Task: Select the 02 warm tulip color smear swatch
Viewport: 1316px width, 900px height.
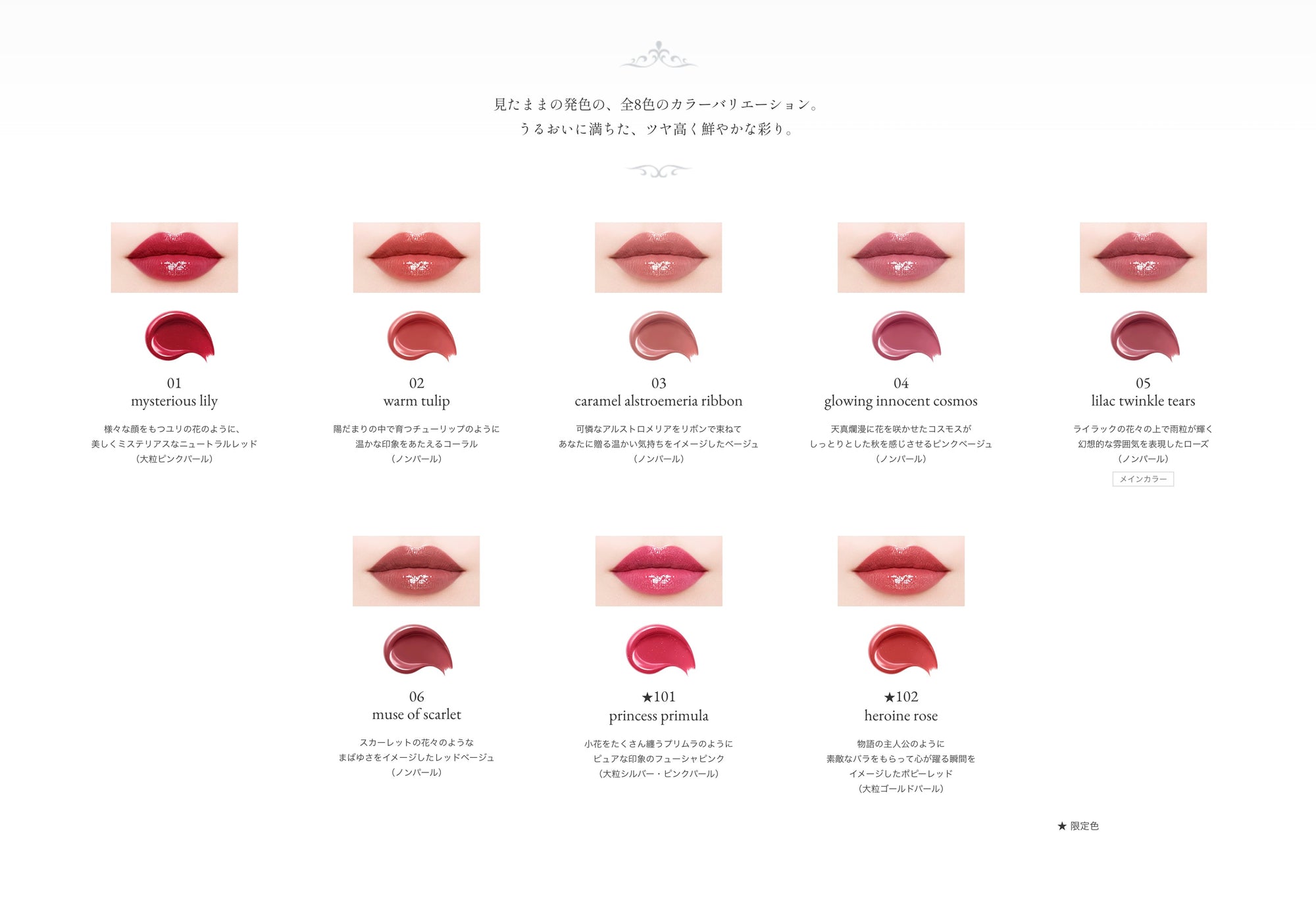Action: [422, 336]
